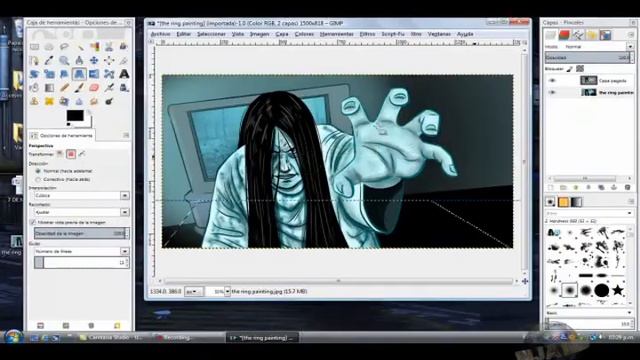Image resolution: width=640 pixels, height=360 pixels.
Task: Switch to Channels tab in layers dock
Action: tap(564, 35)
